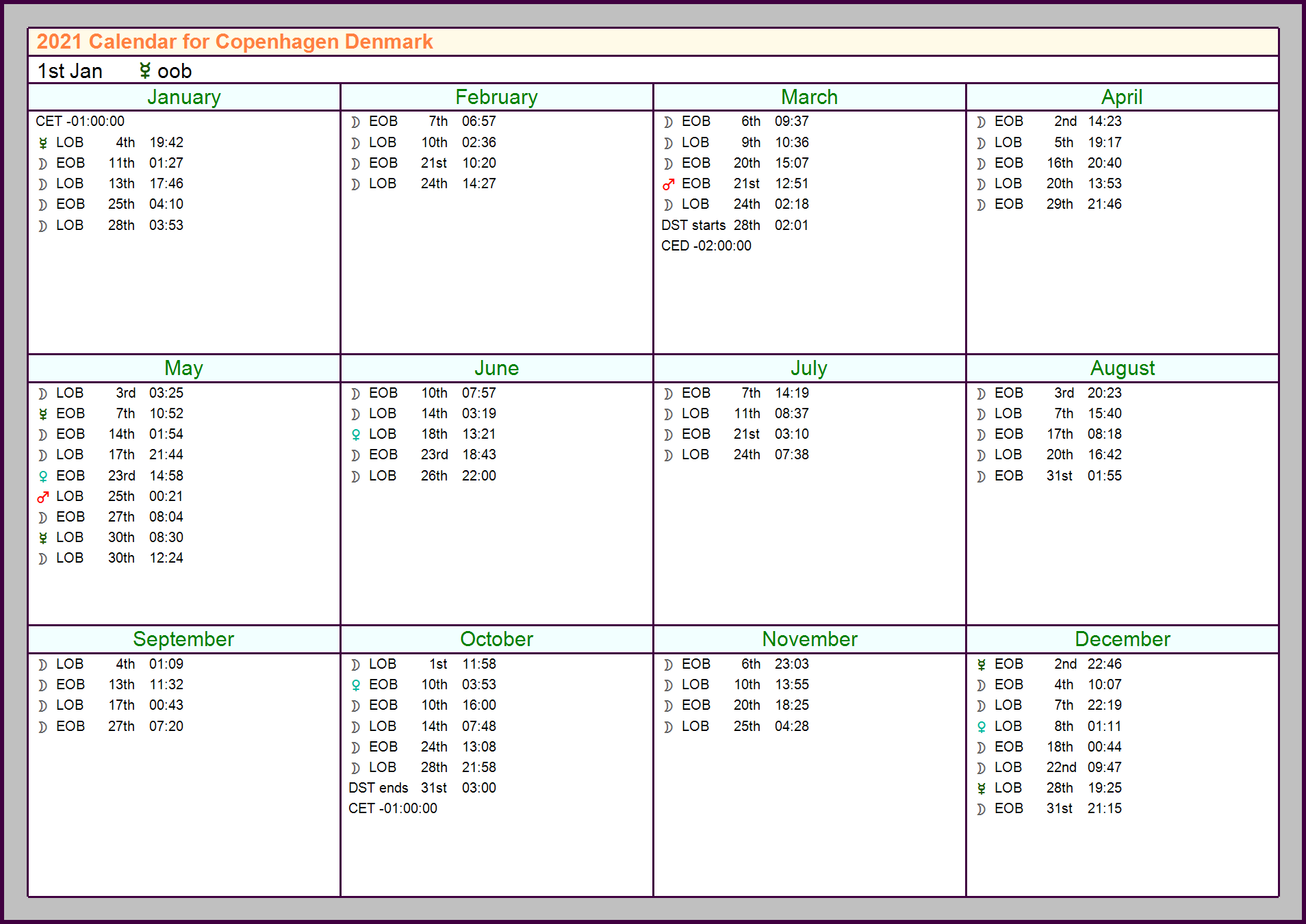This screenshot has width=1306, height=924.
Task: Click Moon icon on February 7th EOB row
Action: click(356, 122)
